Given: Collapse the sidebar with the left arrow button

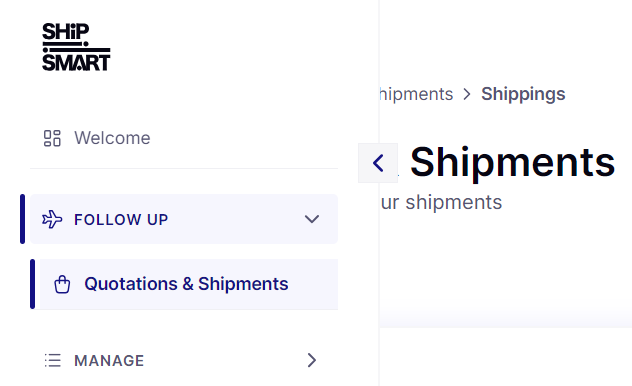Looking at the screenshot, I should click(x=378, y=163).
